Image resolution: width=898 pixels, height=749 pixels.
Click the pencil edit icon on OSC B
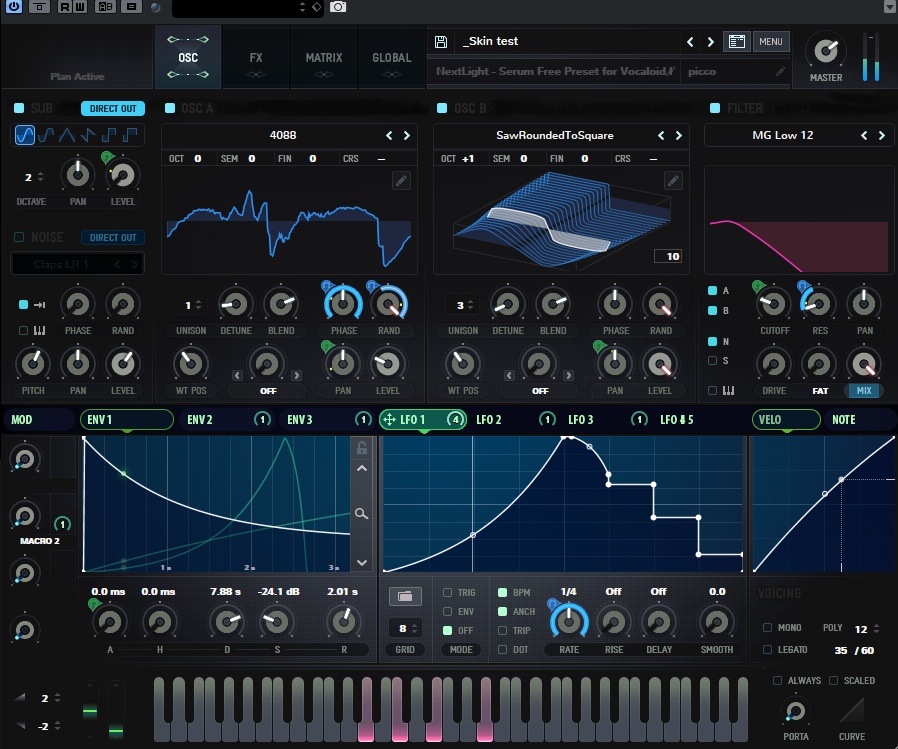tap(673, 181)
